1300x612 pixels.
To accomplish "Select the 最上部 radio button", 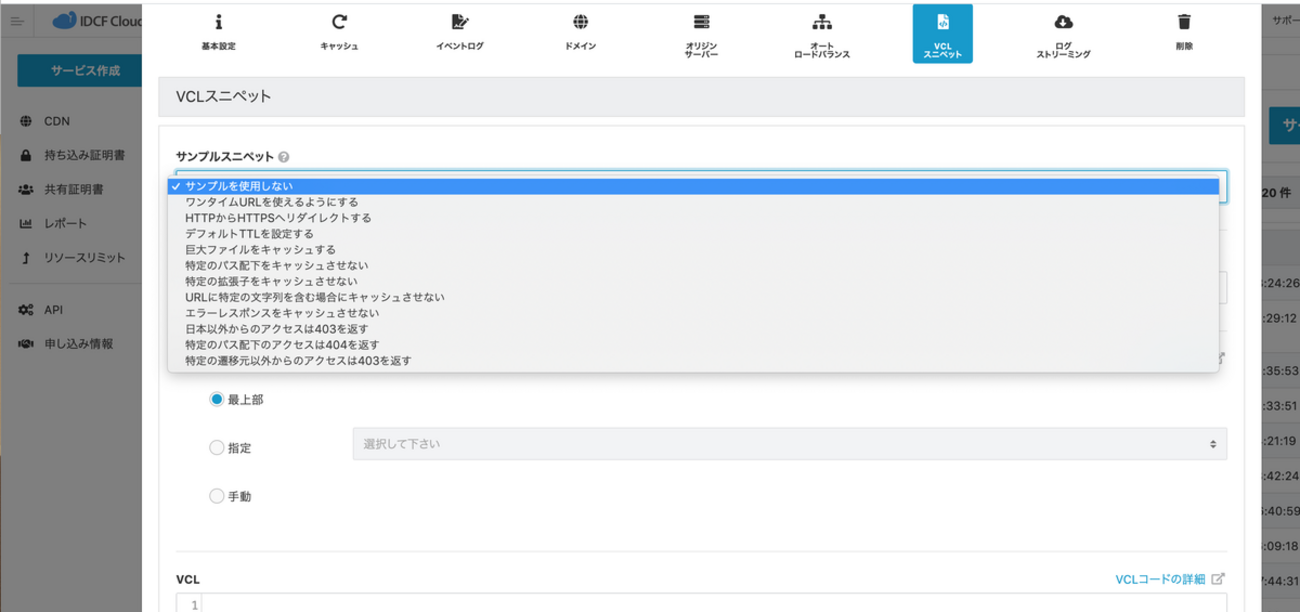I will 216,399.
